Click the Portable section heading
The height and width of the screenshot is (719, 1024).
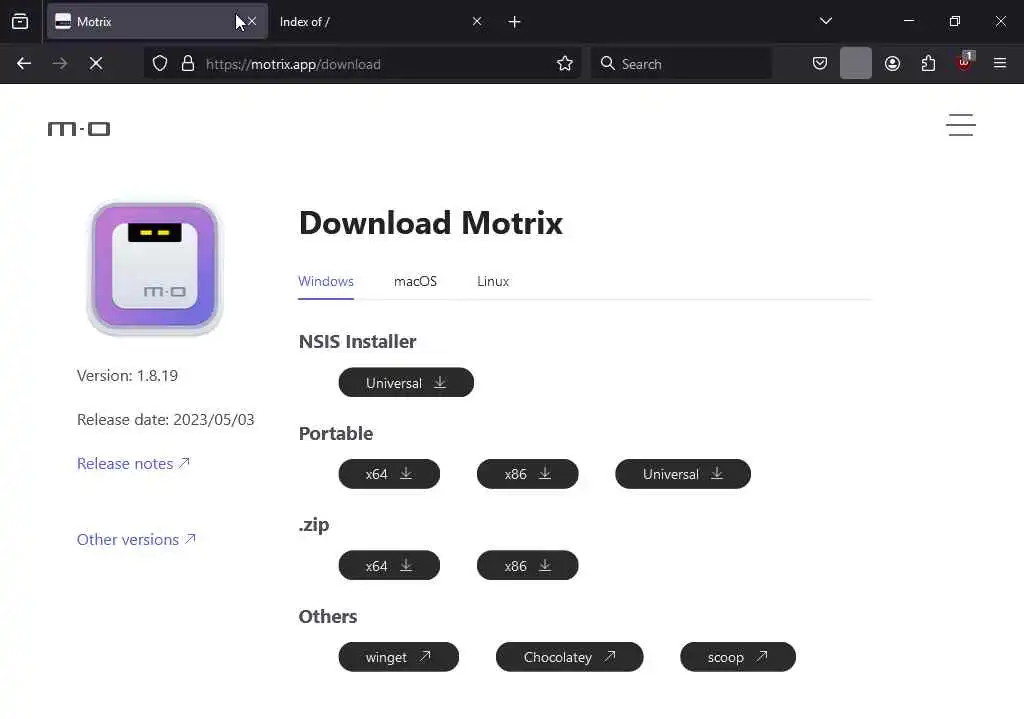[x=336, y=434]
